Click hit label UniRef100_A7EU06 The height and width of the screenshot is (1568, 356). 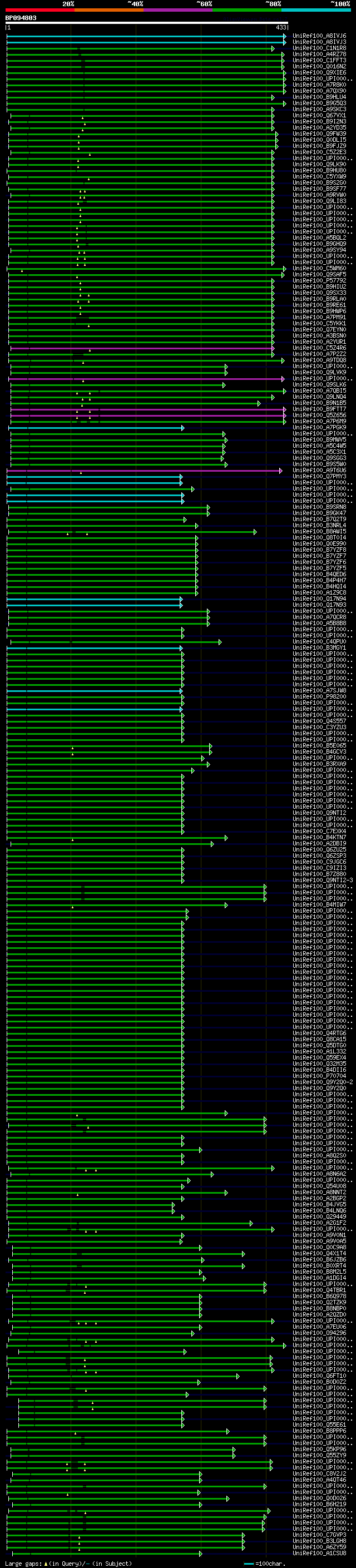click(x=319, y=1327)
